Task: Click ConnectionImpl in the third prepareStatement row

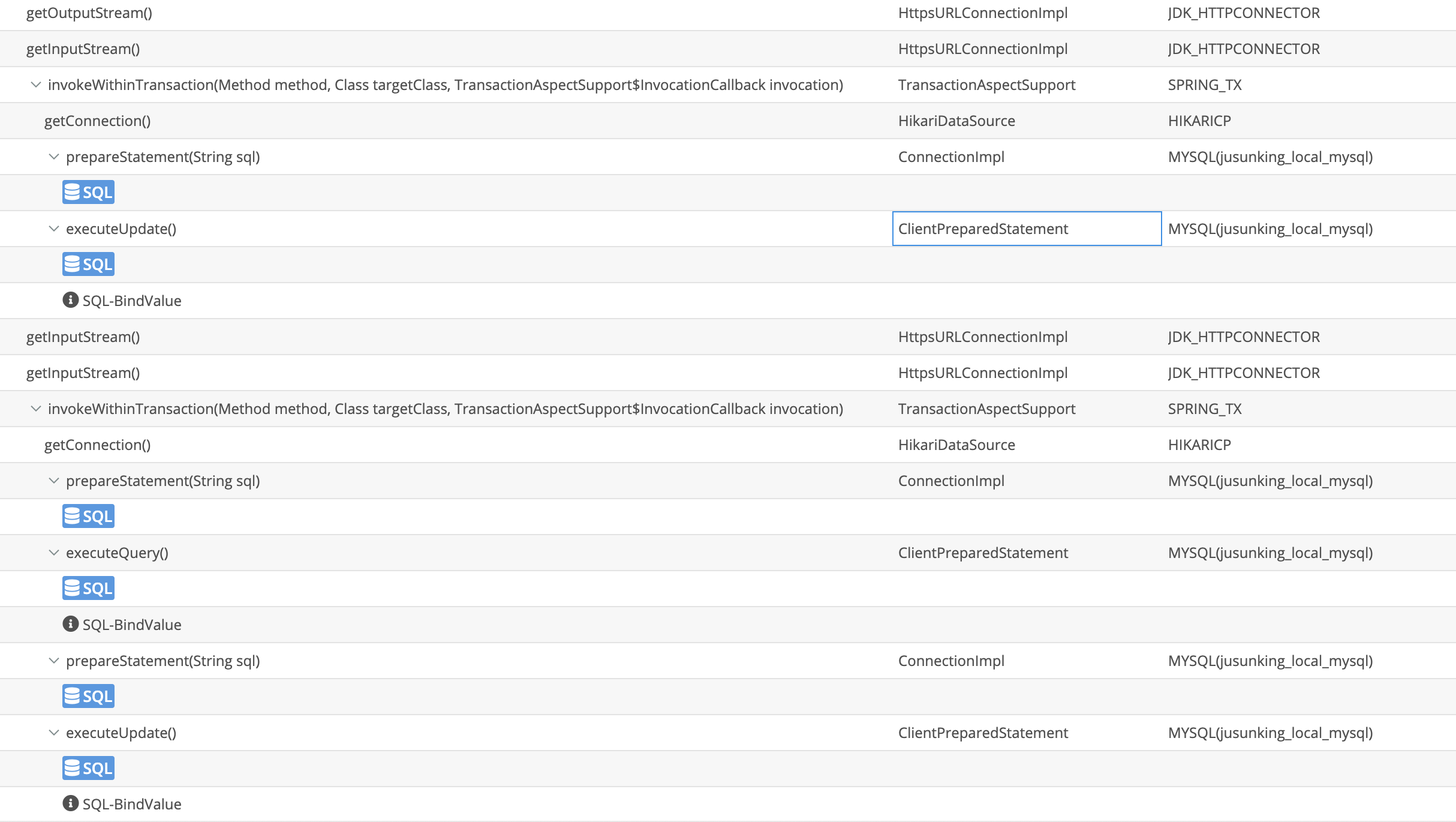Action: pos(951,661)
